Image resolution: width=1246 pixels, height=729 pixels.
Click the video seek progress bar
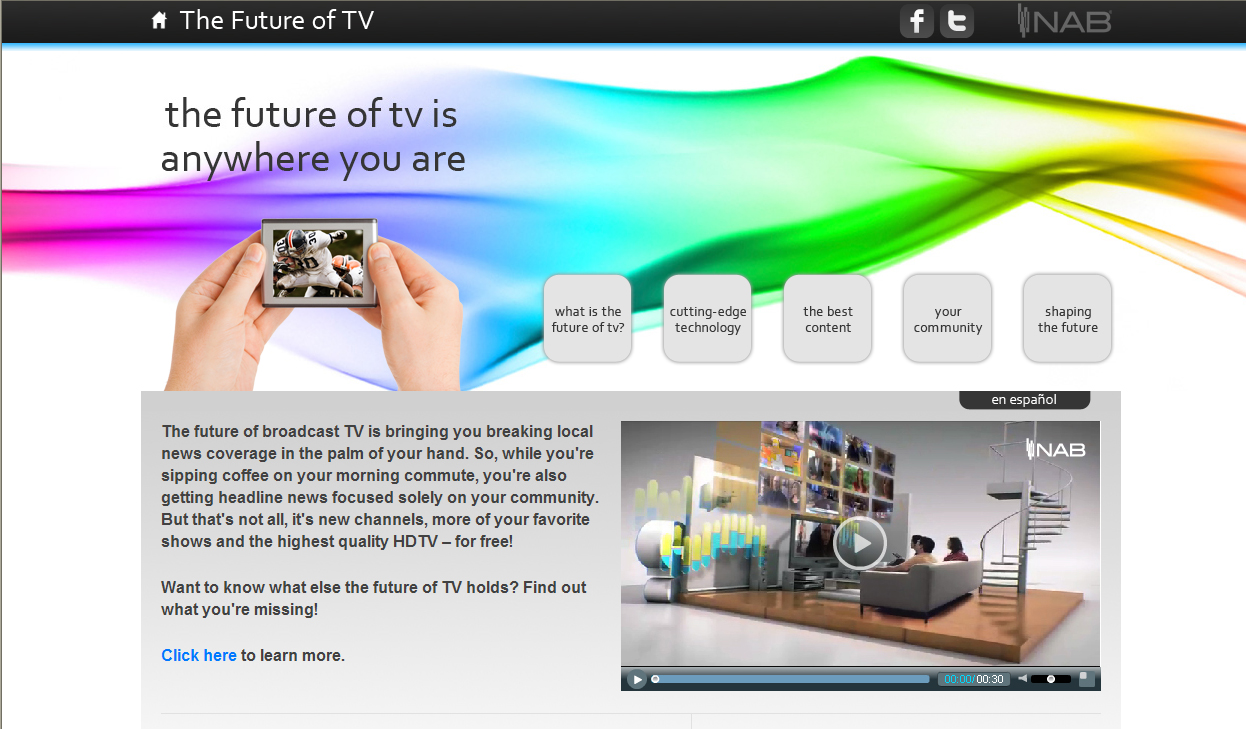[790, 679]
